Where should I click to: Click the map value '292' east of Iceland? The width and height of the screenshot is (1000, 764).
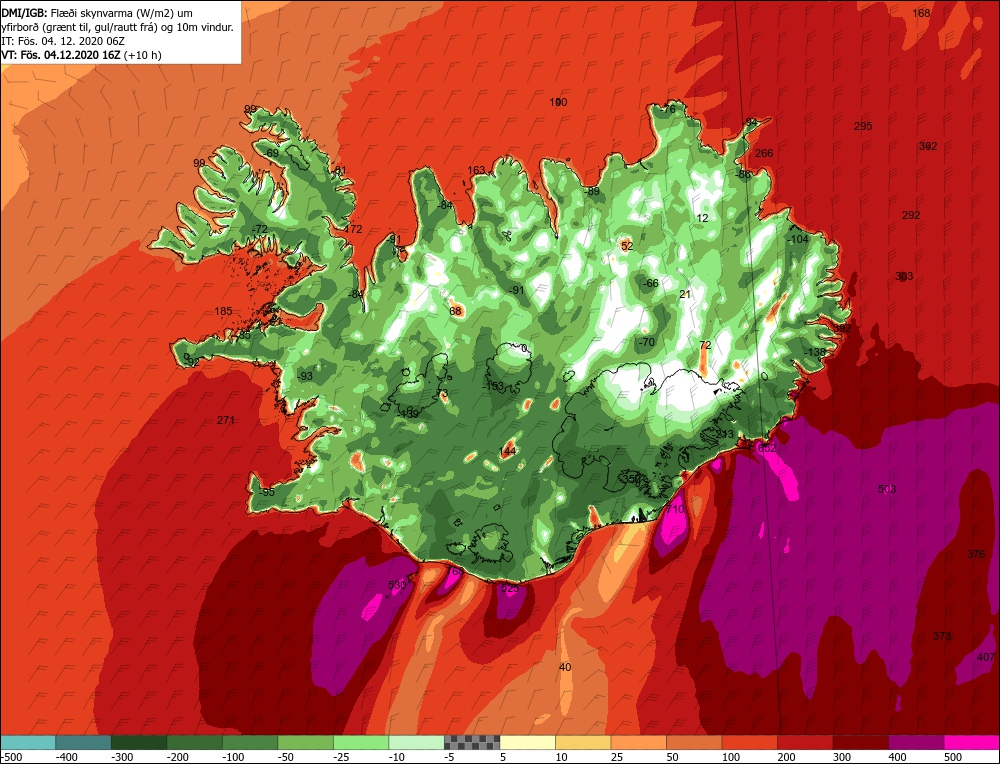[x=911, y=215]
